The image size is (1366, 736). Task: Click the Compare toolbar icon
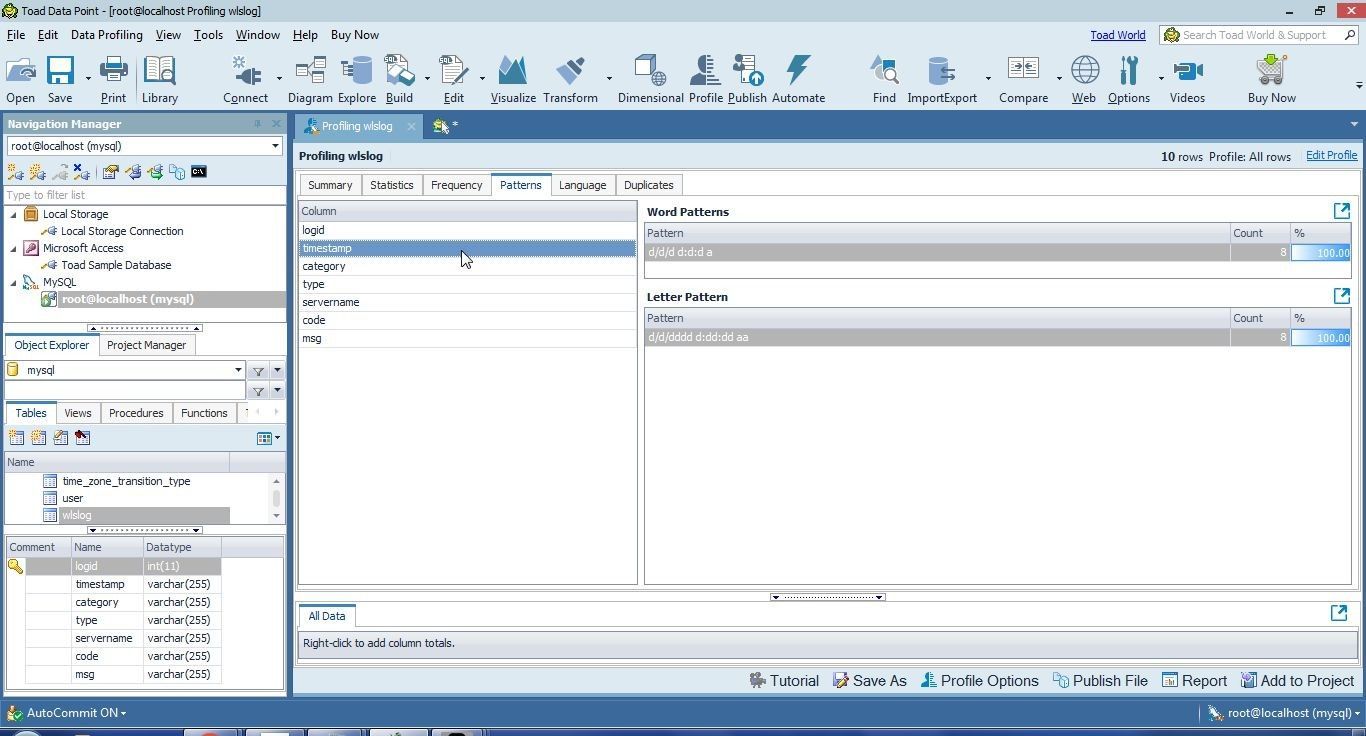click(1023, 79)
